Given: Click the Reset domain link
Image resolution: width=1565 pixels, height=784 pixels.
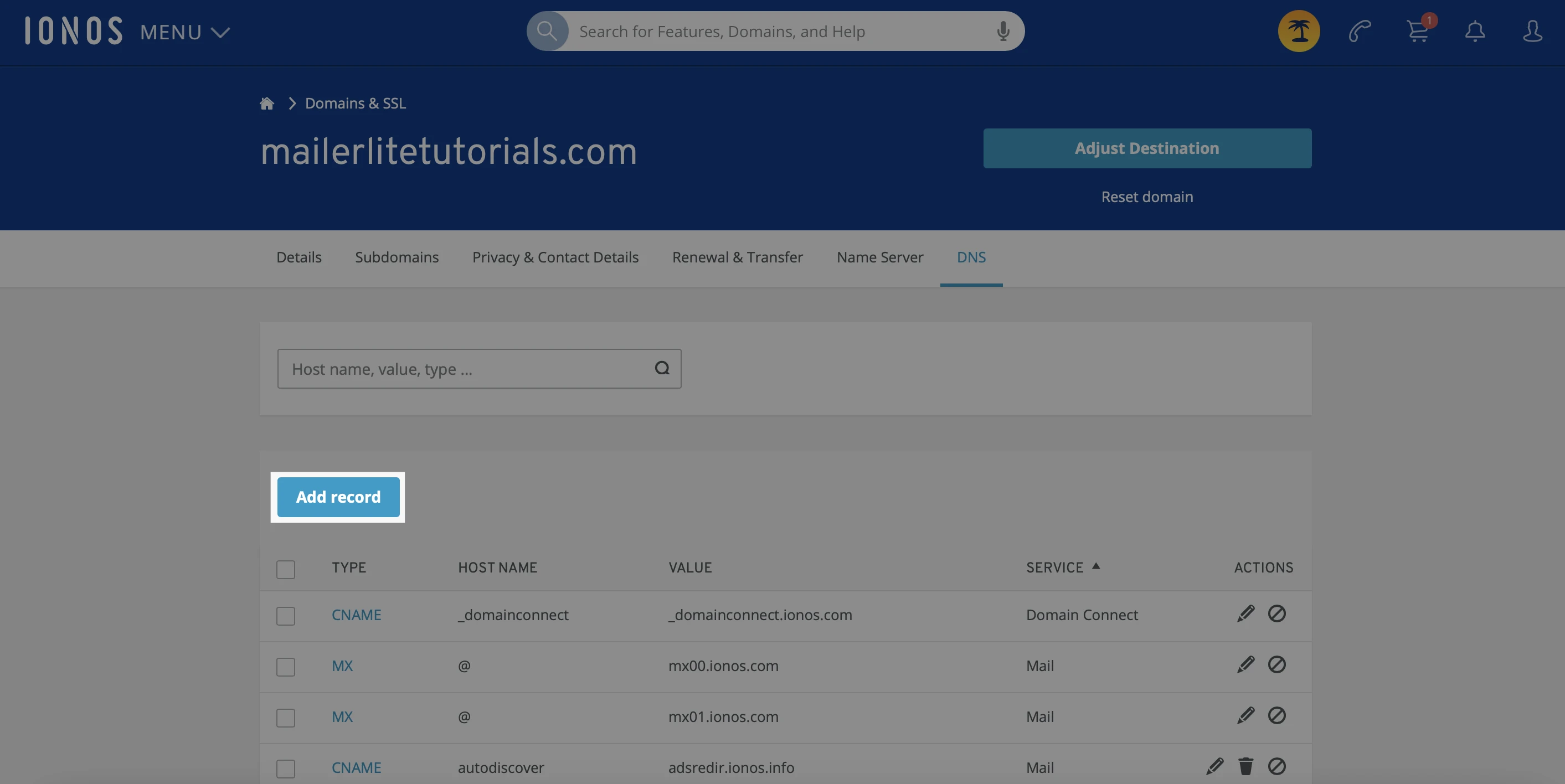Looking at the screenshot, I should 1146,197.
